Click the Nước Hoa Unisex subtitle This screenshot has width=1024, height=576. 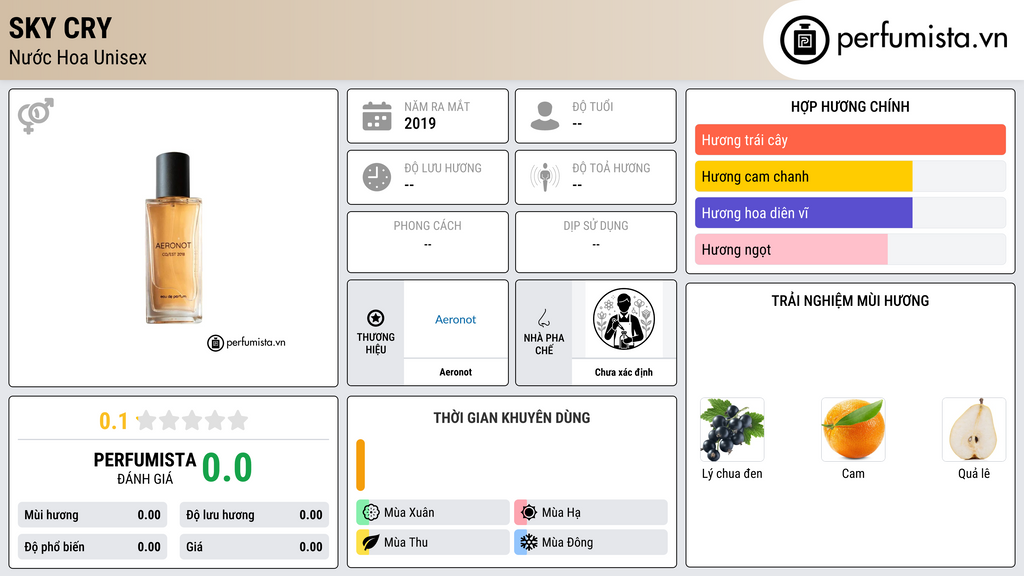coord(78,57)
